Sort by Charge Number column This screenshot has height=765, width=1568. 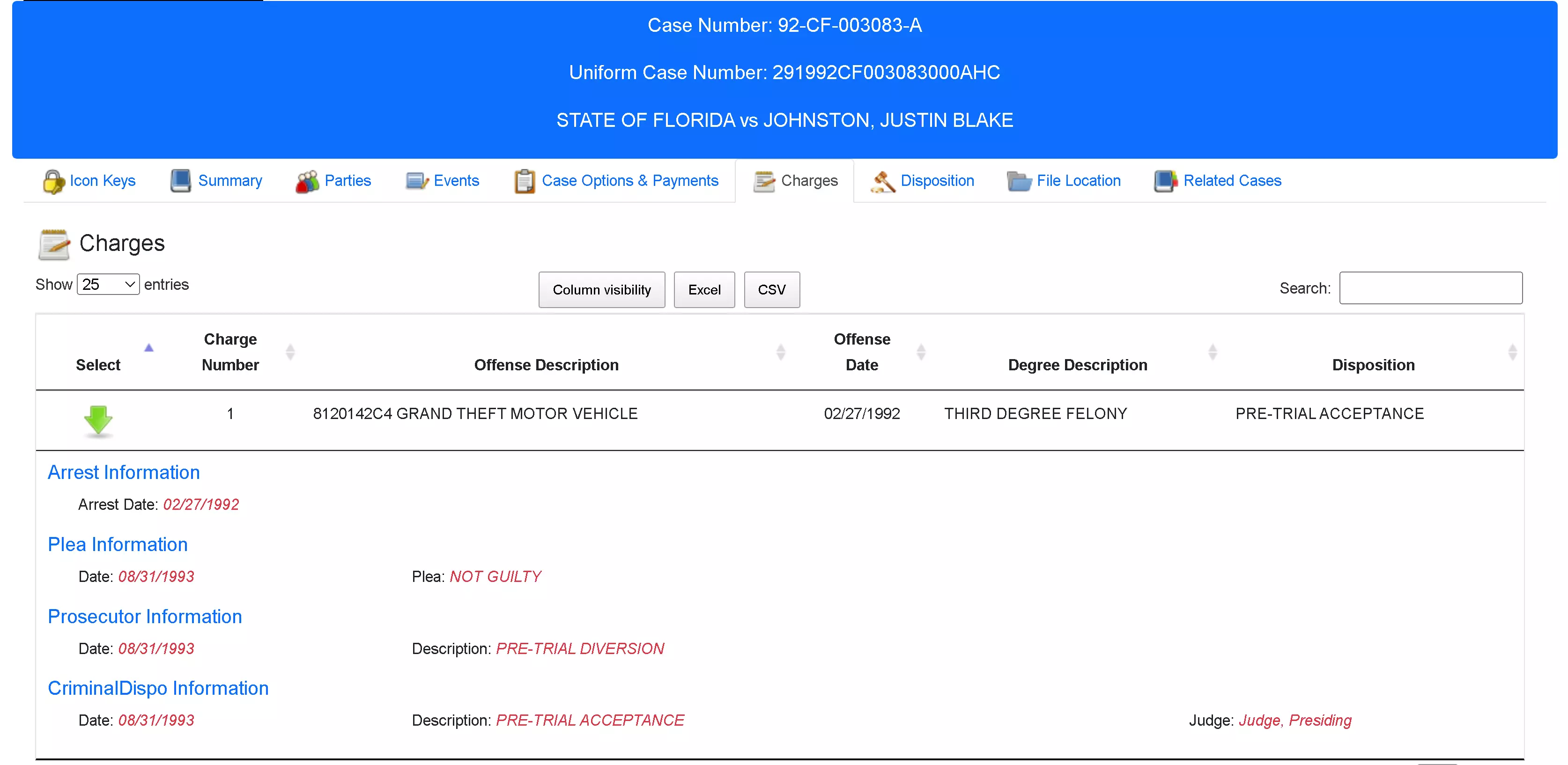[x=230, y=352]
